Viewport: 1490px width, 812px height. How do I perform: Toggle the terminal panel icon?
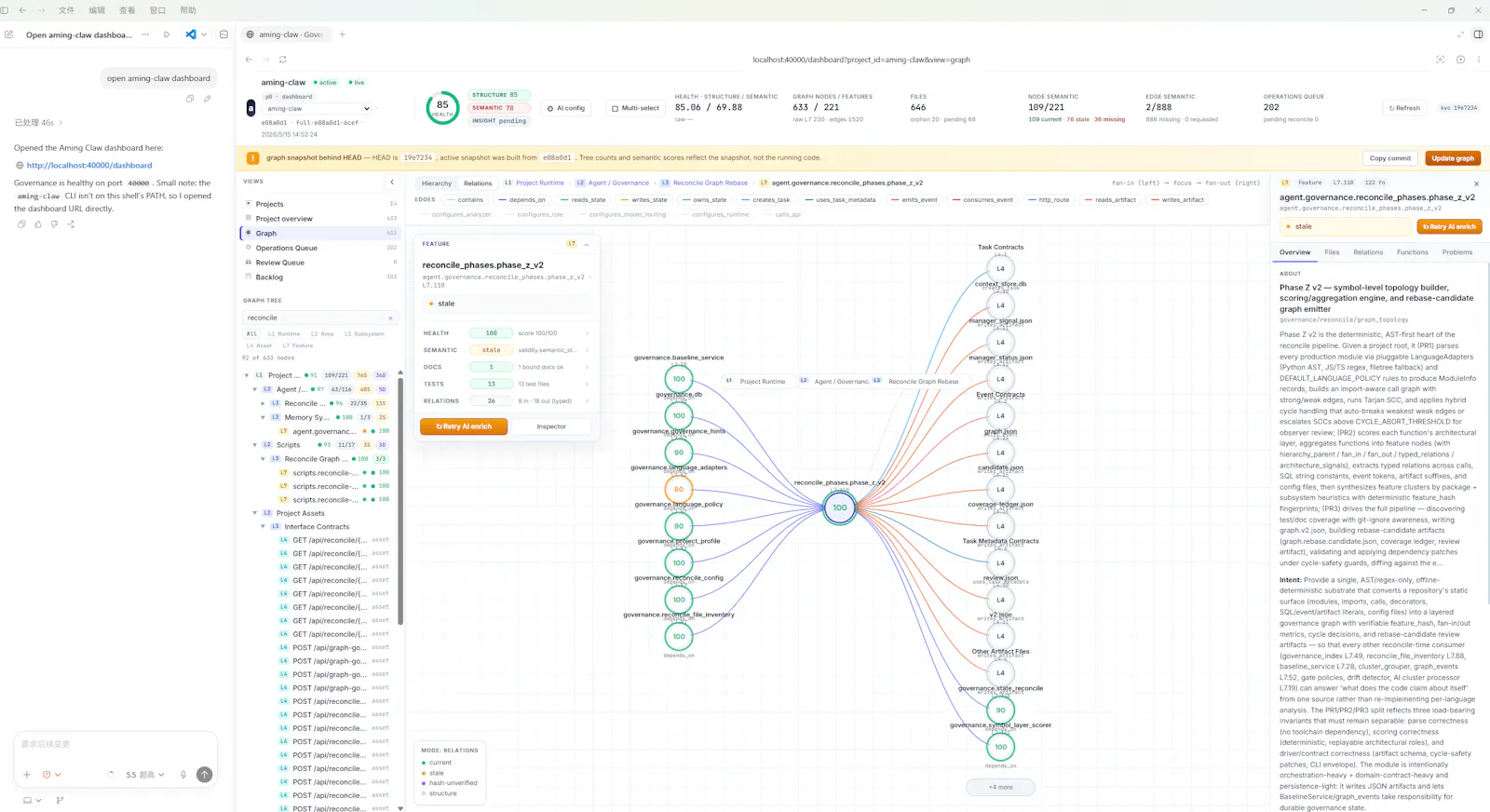tap(223, 34)
